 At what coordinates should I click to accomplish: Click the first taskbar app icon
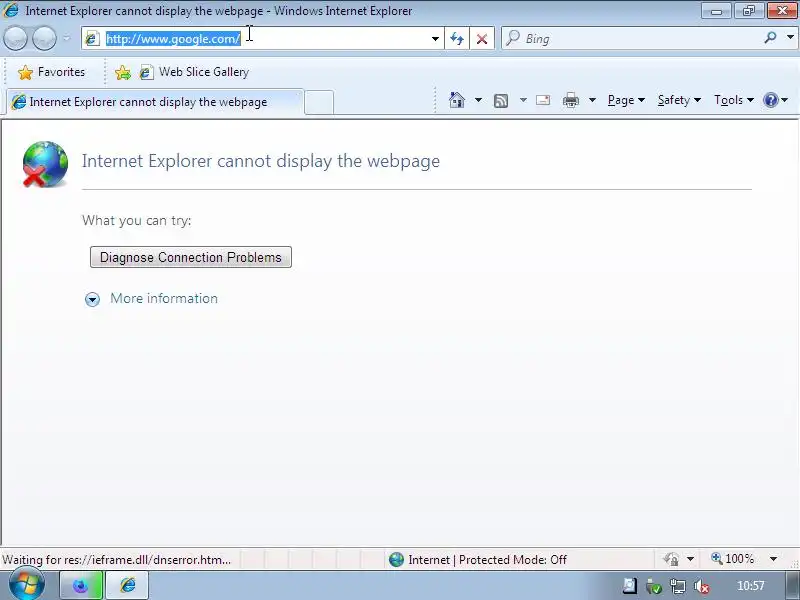(x=81, y=585)
